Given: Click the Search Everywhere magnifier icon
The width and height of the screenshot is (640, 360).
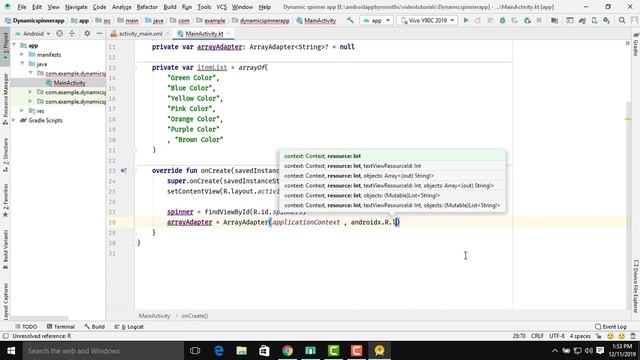Looking at the screenshot, I should click(622, 20).
